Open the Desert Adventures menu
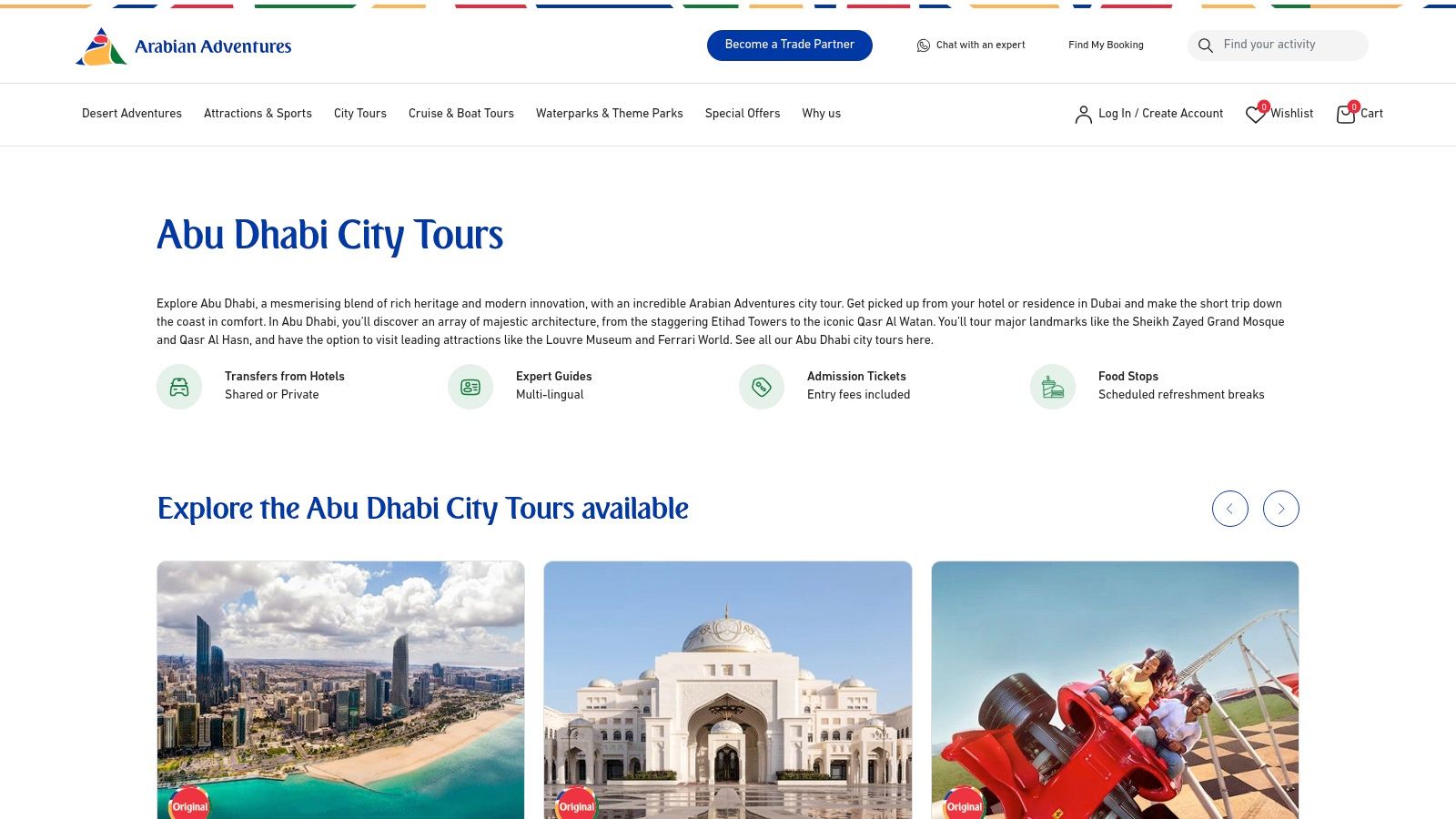Viewport: 1456px width, 819px height. [132, 114]
